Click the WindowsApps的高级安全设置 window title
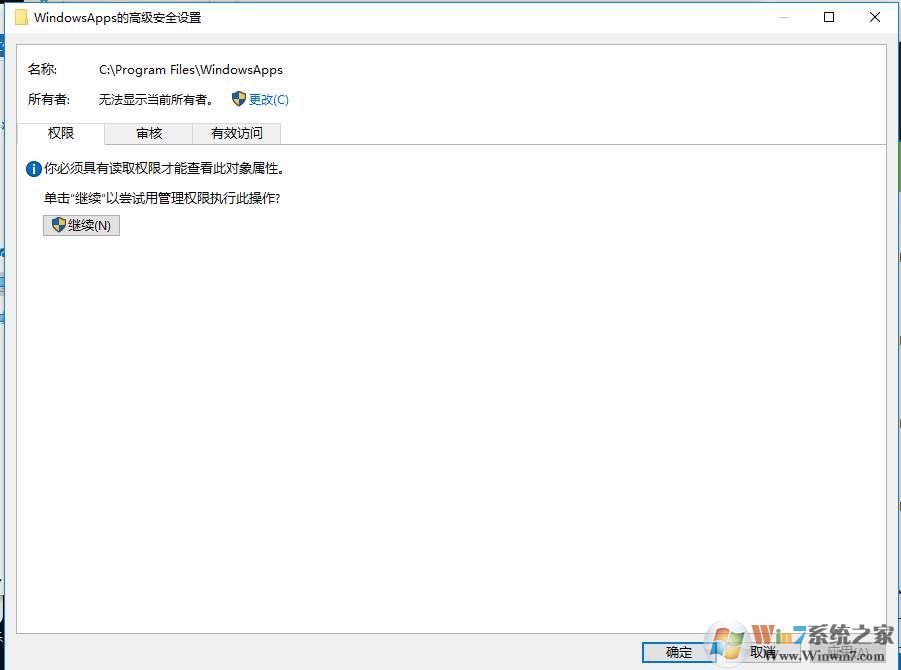 (118, 18)
